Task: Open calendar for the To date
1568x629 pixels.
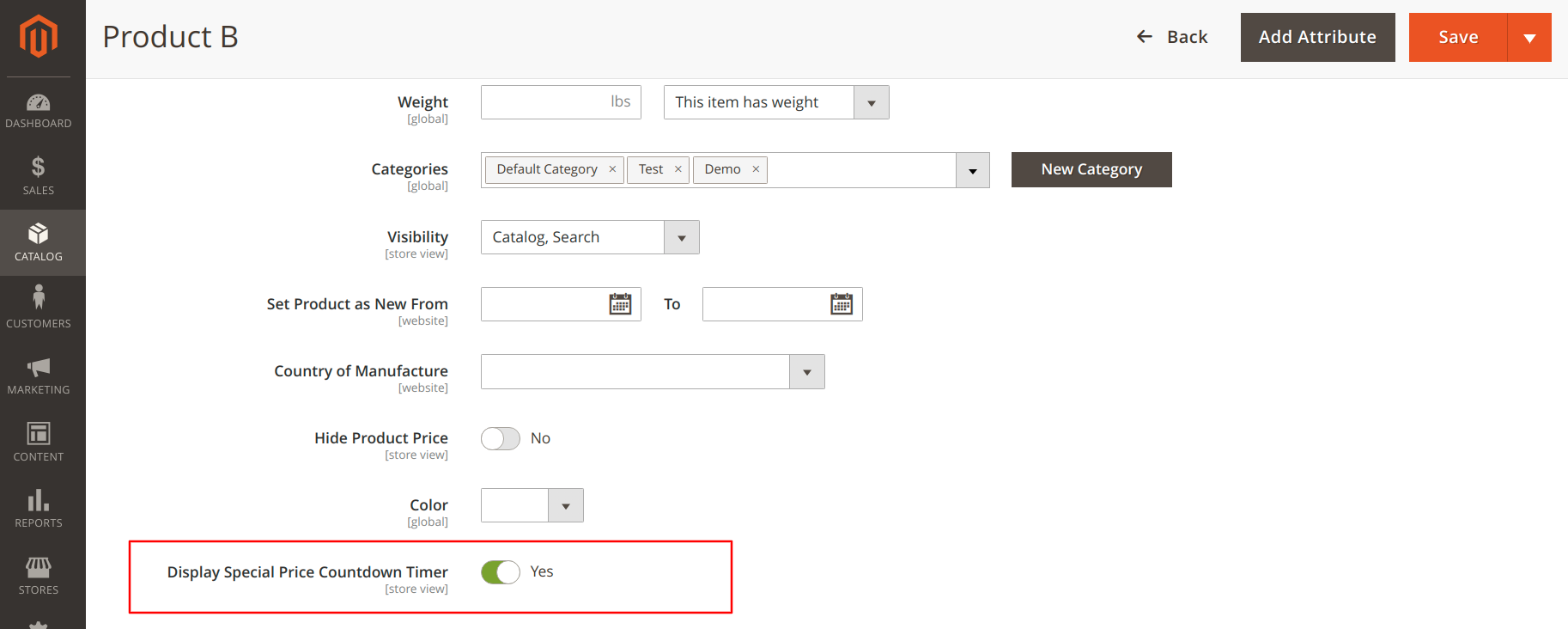Action: [842, 304]
